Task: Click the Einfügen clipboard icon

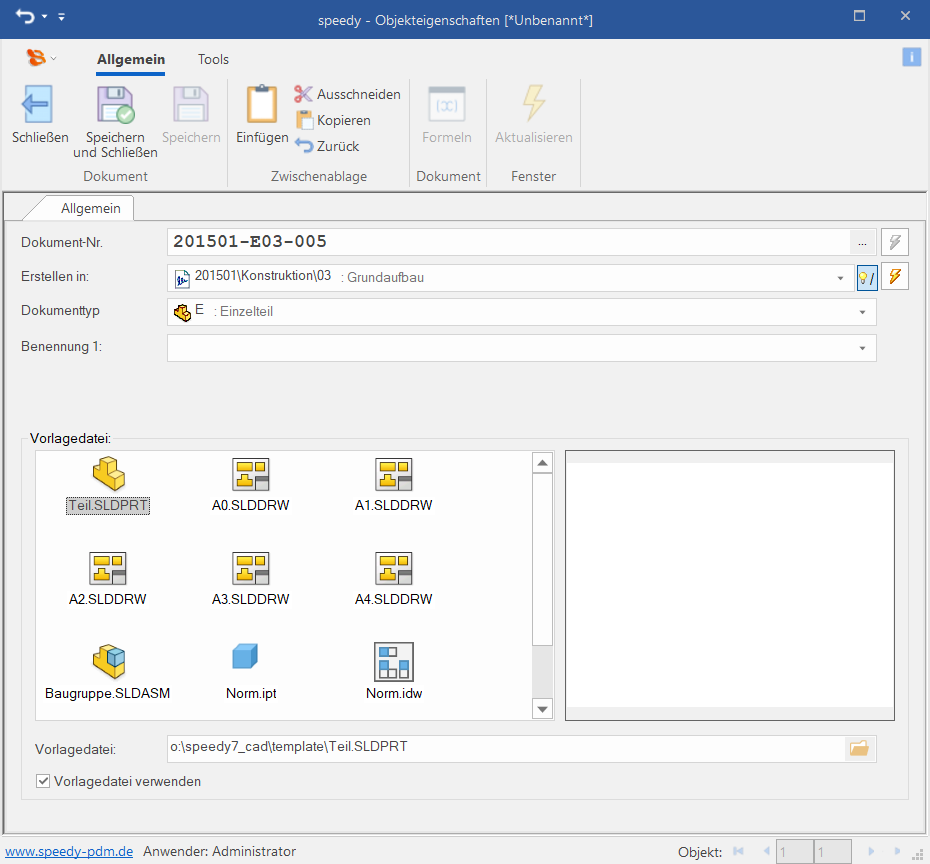Action: (262, 104)
